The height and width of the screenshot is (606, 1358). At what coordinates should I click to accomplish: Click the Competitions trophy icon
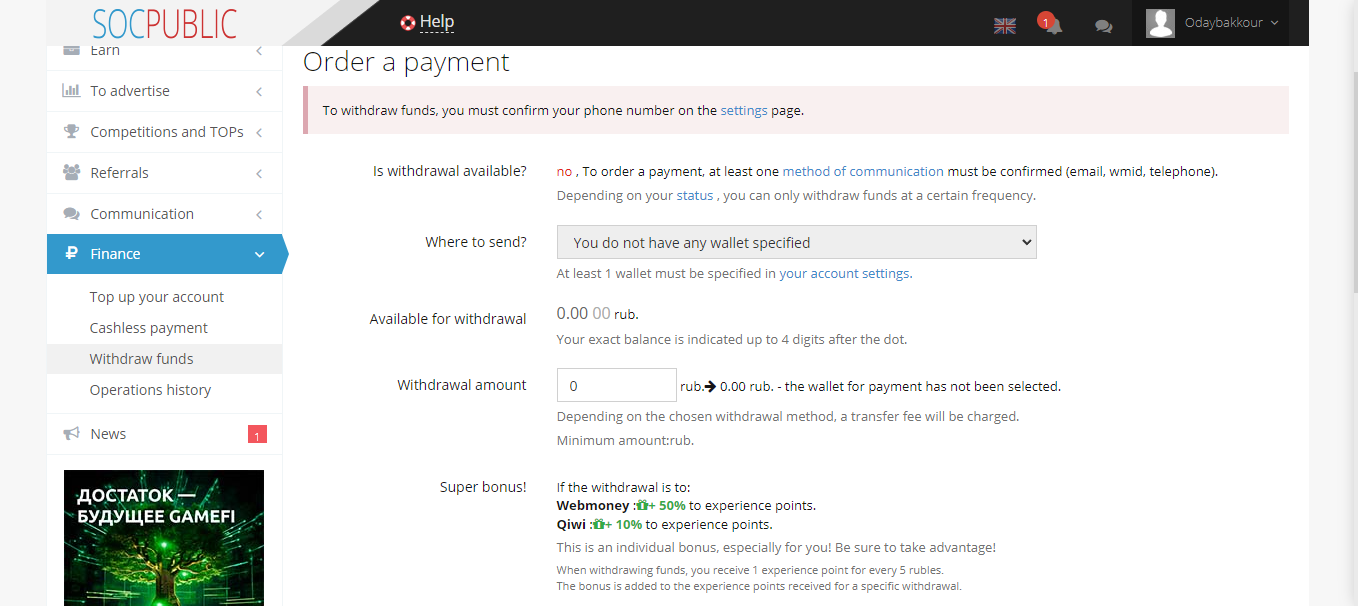tap(71, 132)
